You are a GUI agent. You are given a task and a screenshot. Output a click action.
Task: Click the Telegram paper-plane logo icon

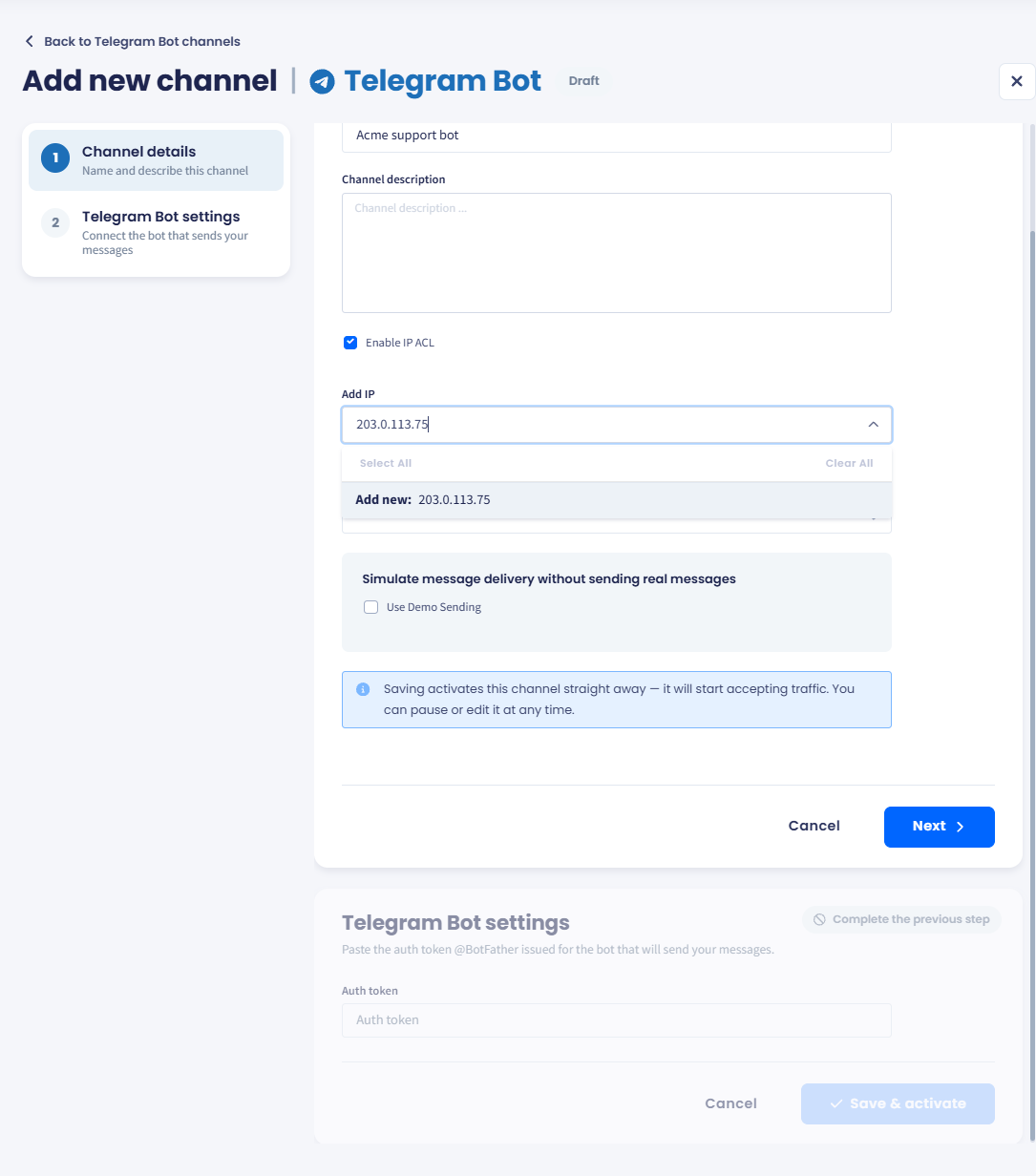323,82
